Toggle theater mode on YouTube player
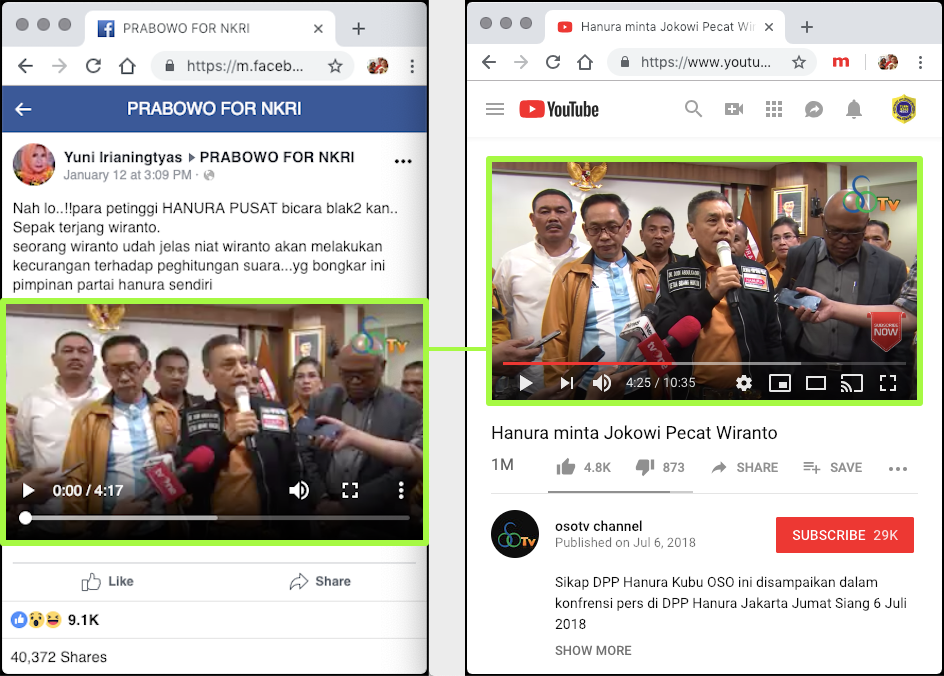 pyautogui.click(x=815, y=383)
